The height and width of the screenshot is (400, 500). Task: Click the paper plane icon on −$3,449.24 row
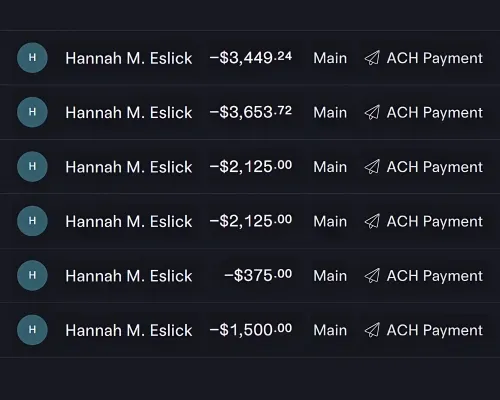tap(372, 58)
